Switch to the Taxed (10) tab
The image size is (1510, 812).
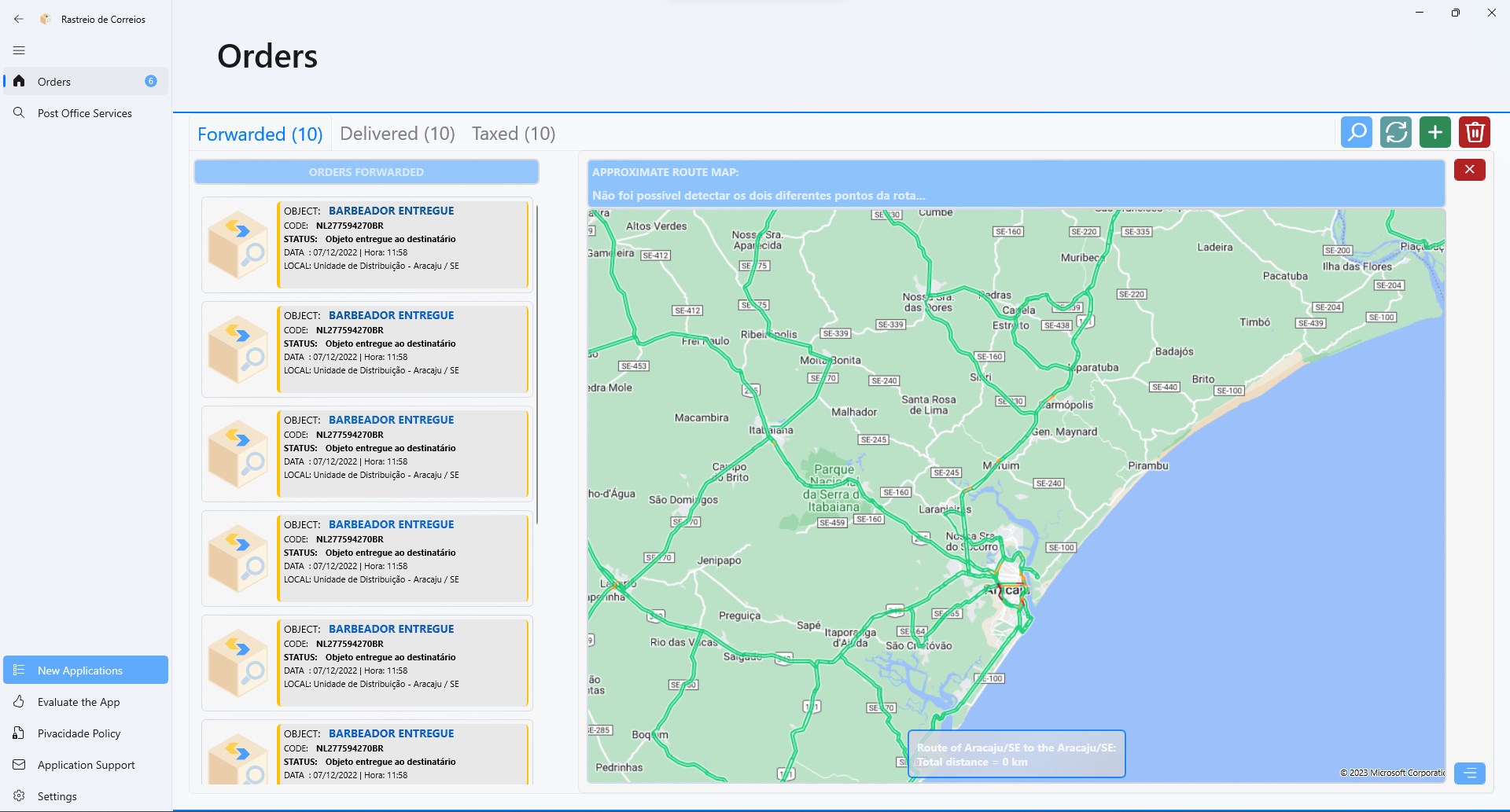513,134
